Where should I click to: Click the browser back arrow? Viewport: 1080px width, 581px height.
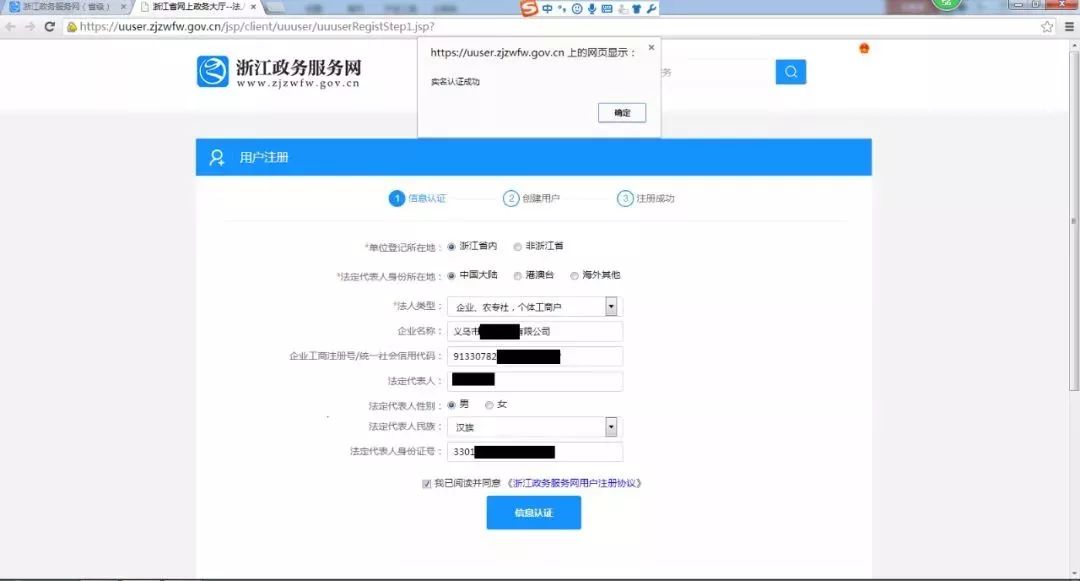tap(10, 27)
